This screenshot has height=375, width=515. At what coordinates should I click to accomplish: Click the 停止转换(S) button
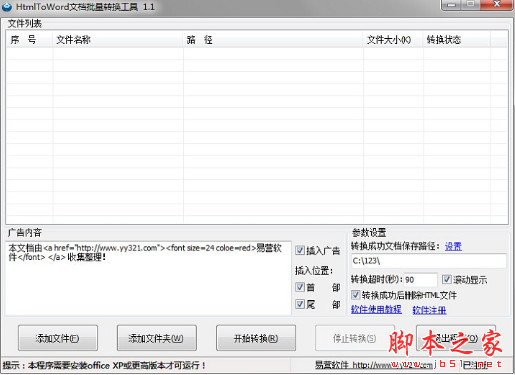(x=355, y=338)
